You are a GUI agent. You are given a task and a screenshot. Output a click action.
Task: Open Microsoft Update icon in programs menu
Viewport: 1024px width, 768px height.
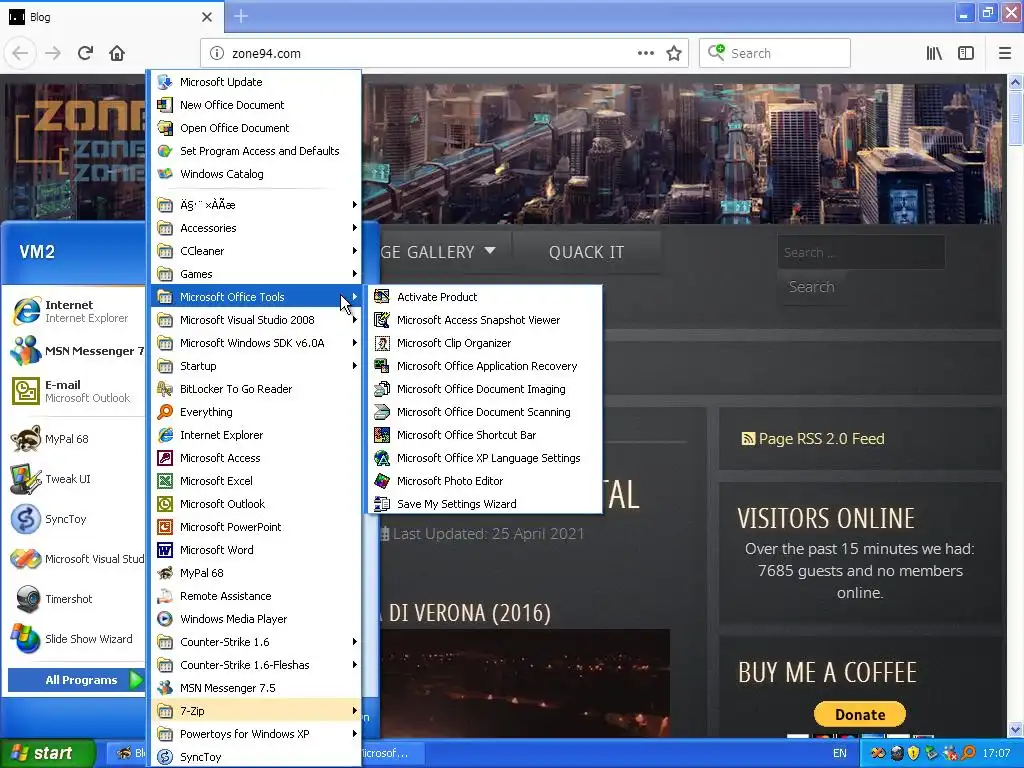click(165, 82)
